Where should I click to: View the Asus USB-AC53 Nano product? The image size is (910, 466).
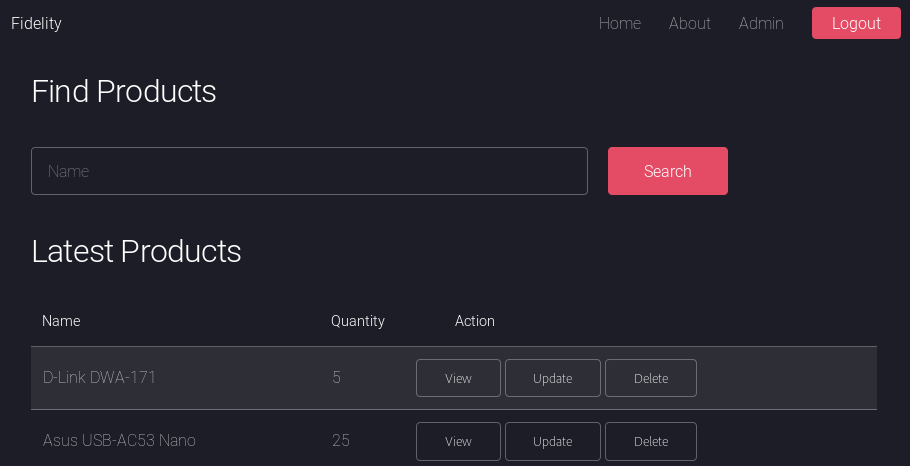click(x=458, y=441)
